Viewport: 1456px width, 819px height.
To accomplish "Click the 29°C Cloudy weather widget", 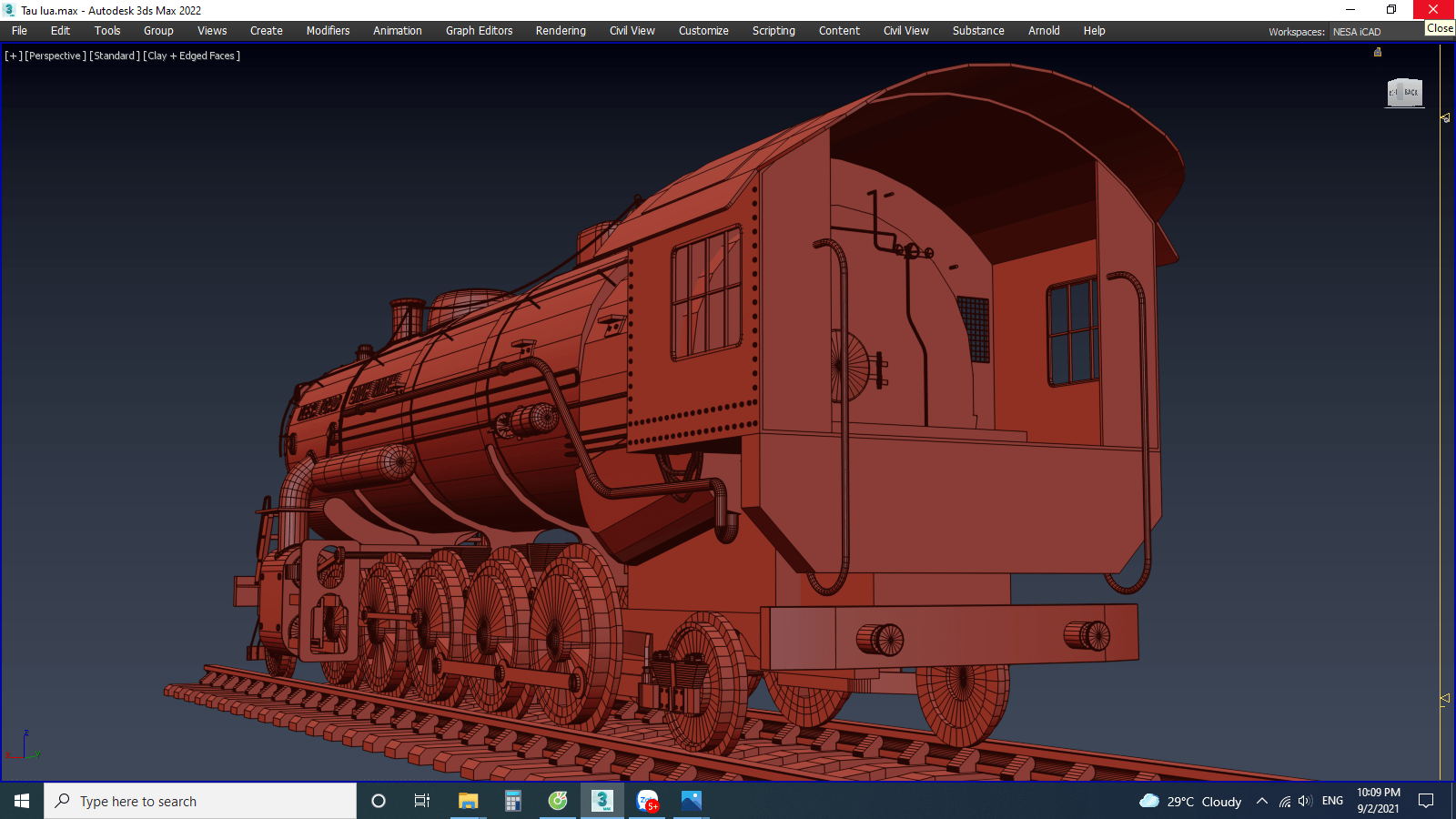I will click(x=1190, y=801).
